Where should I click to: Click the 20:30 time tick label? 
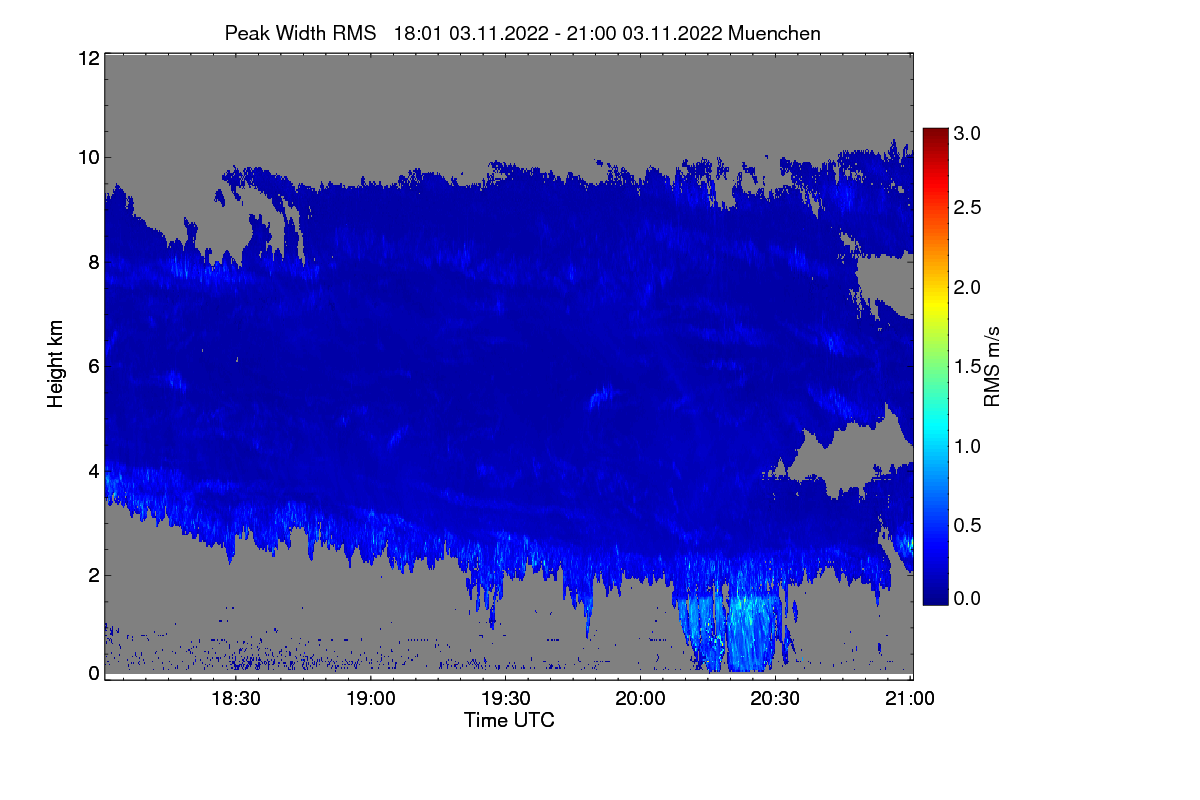point(775,699)
